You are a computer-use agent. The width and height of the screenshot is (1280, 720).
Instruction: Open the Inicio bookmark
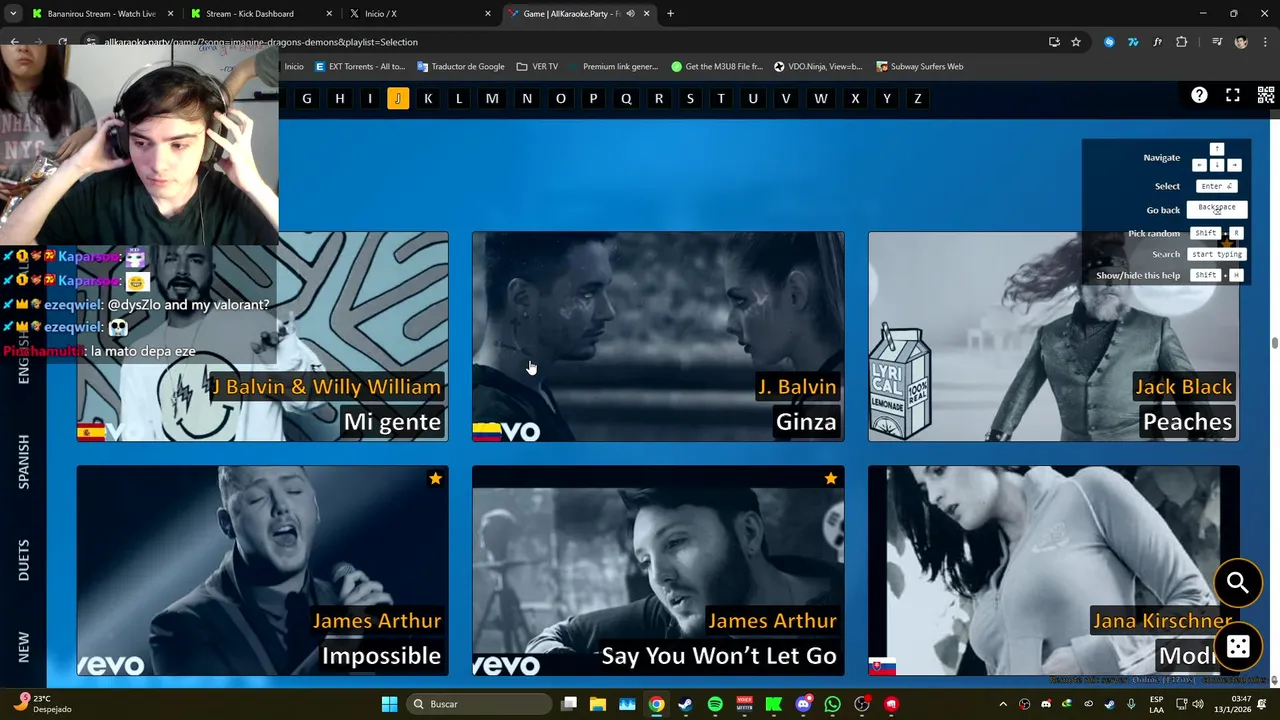click(294, 67)
